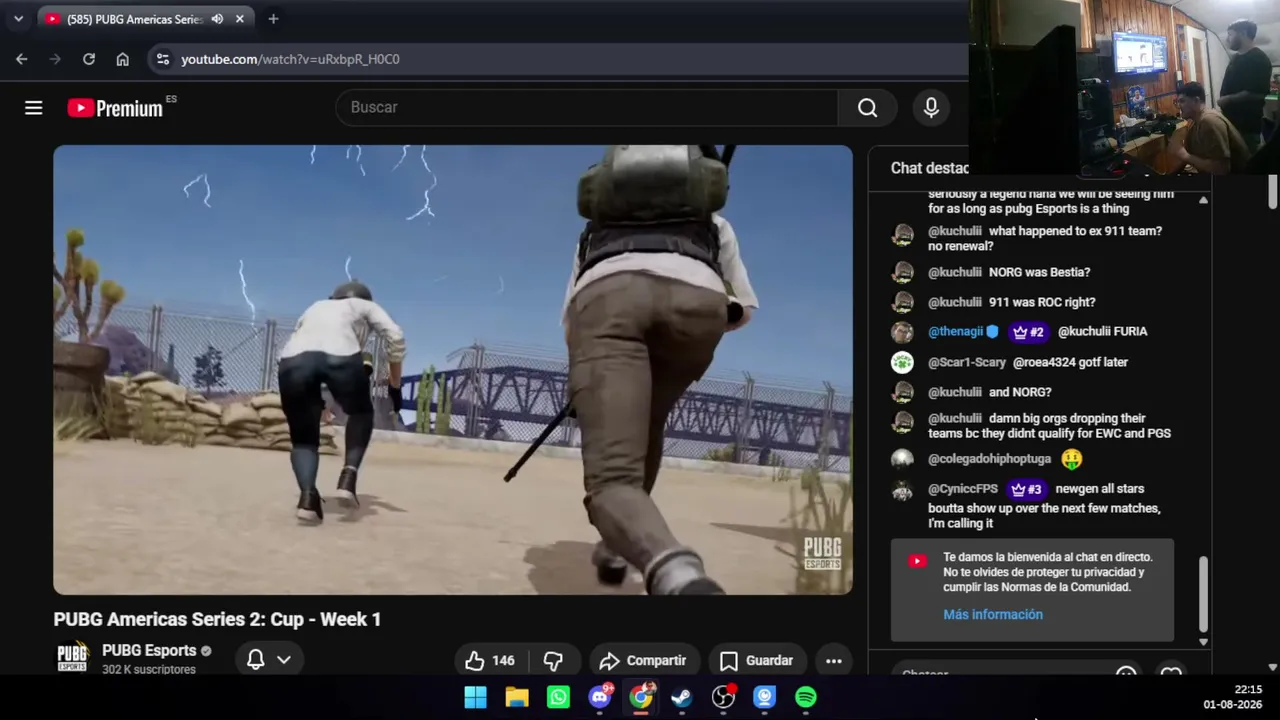Like the video with 146 likes
Image resolution: width=1280 pixels, height=720 pixels.
[x=489, y=660]
